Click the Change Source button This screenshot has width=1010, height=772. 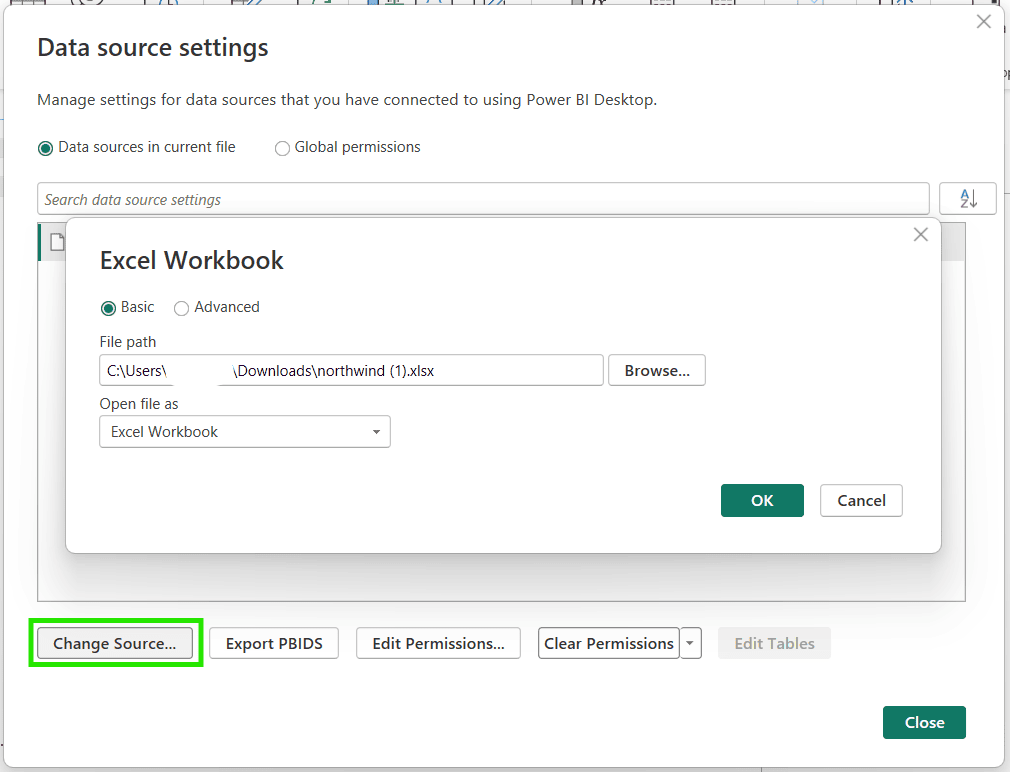(115, 643)
